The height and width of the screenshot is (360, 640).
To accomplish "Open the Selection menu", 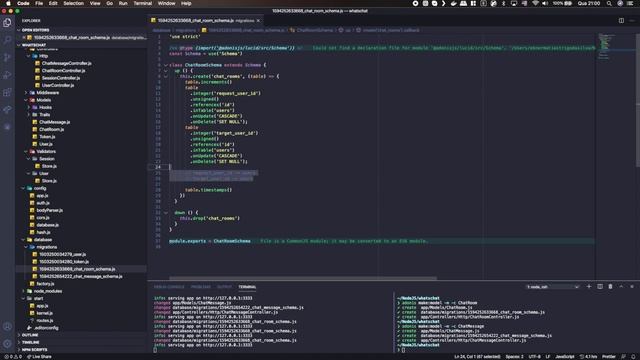I will point(73,3).
